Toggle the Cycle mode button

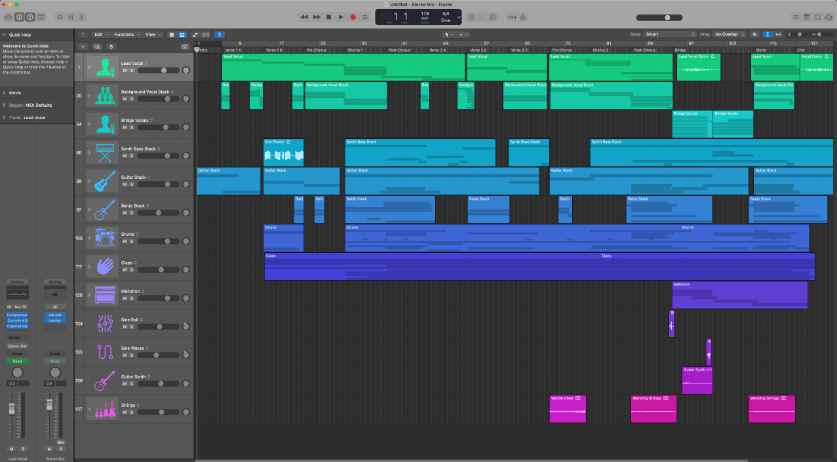[x=365, y=17]
